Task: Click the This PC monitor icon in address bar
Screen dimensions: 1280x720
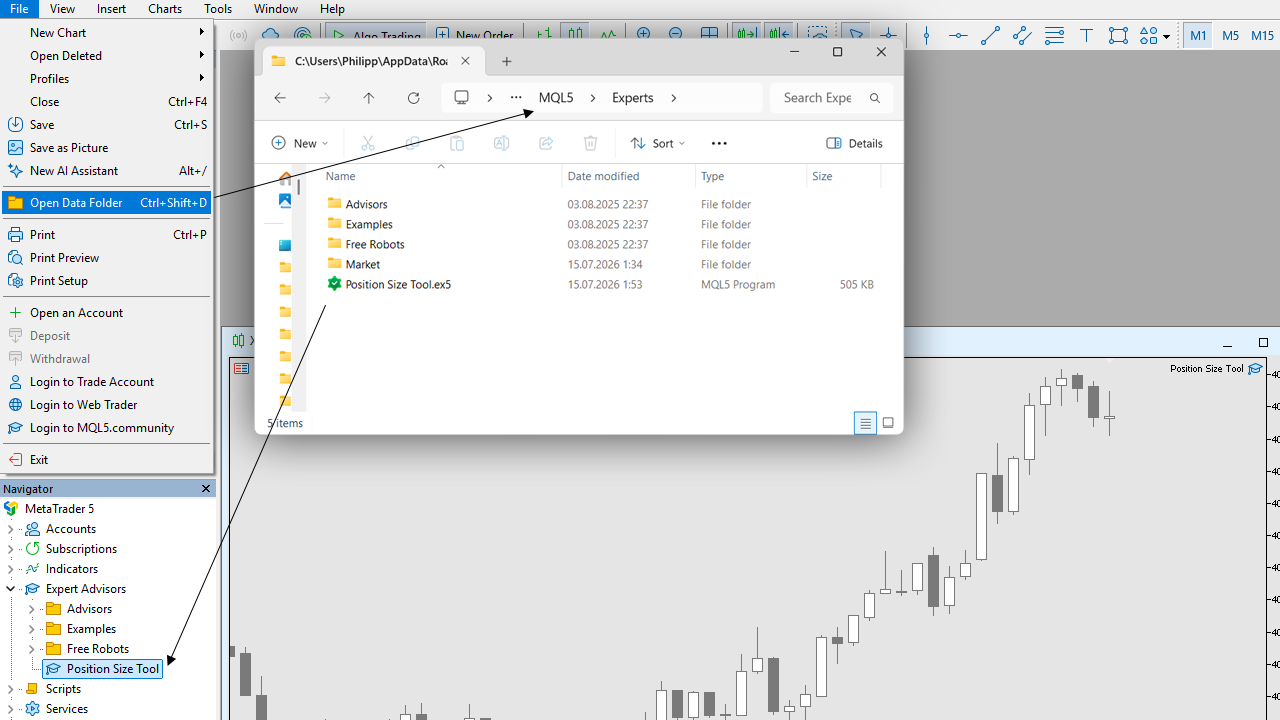Action: [x=462, y=98]
